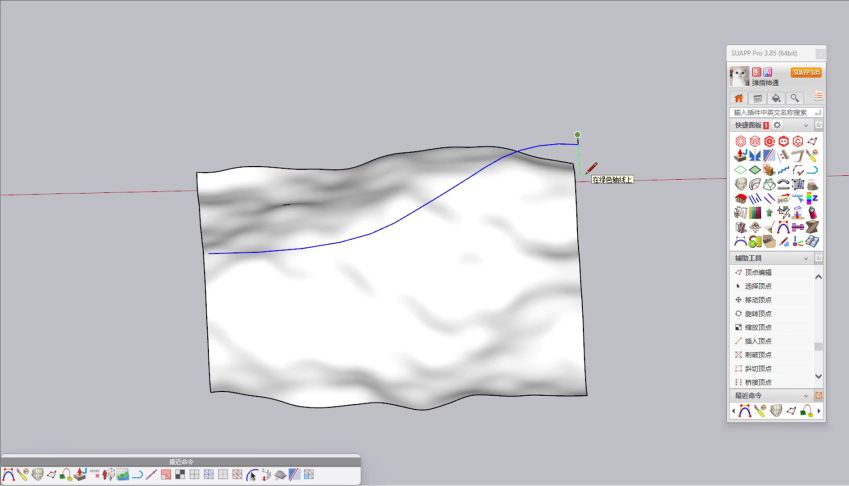Click green lock icon in quick panel
Image resolution: width=849 pixels, height=486 pixels.
click(755, 241)
